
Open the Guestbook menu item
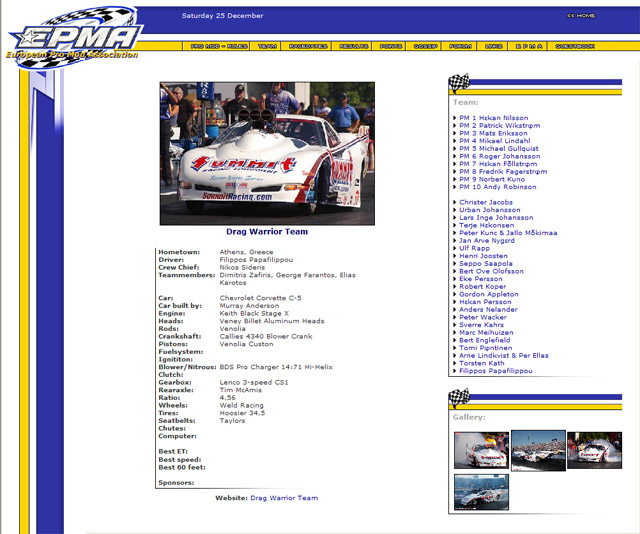(x=575, y=46)
